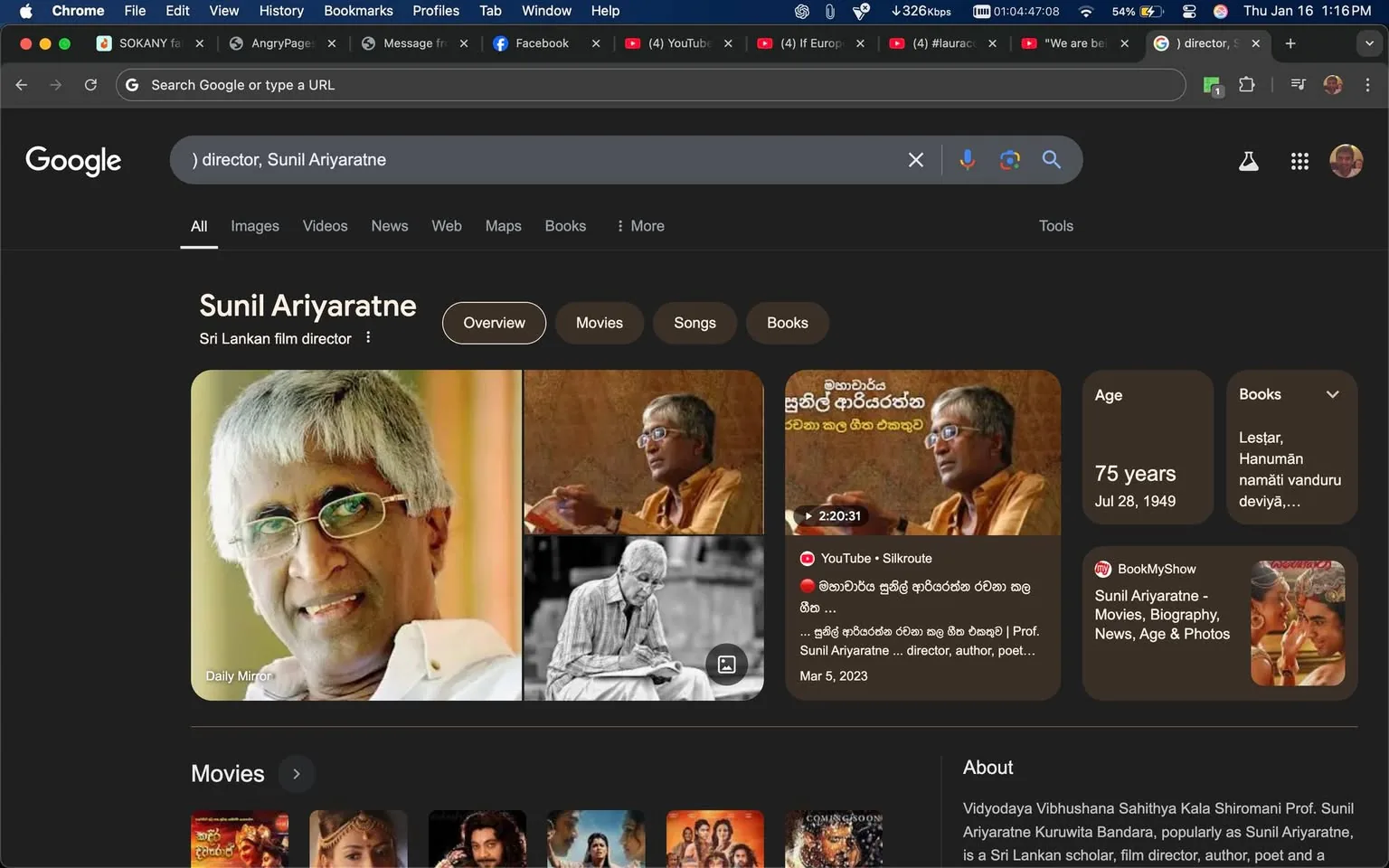Open the More search categories dropdown

pos(639,225)
